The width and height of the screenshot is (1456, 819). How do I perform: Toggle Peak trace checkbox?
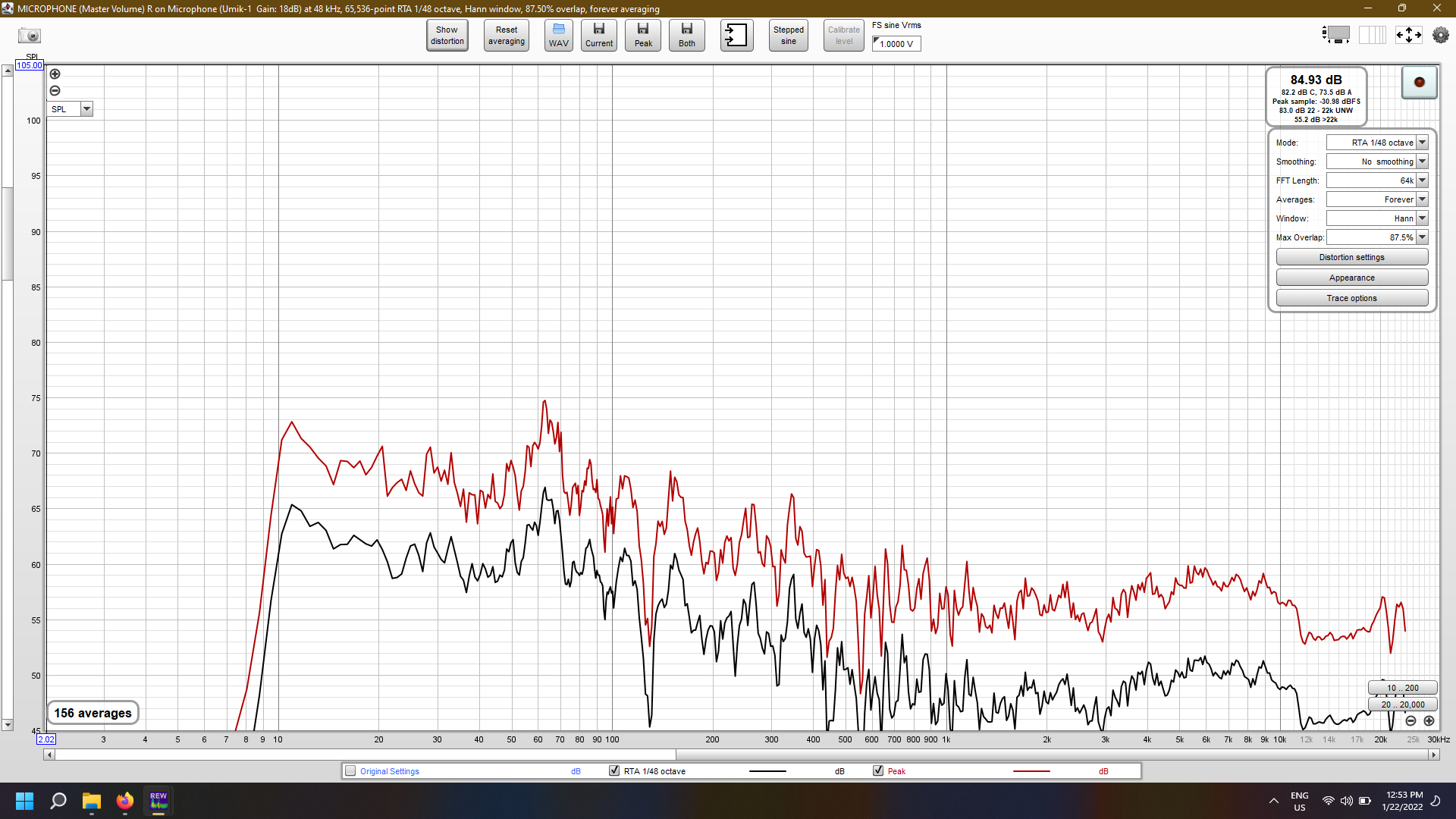(x=878, y=771)
